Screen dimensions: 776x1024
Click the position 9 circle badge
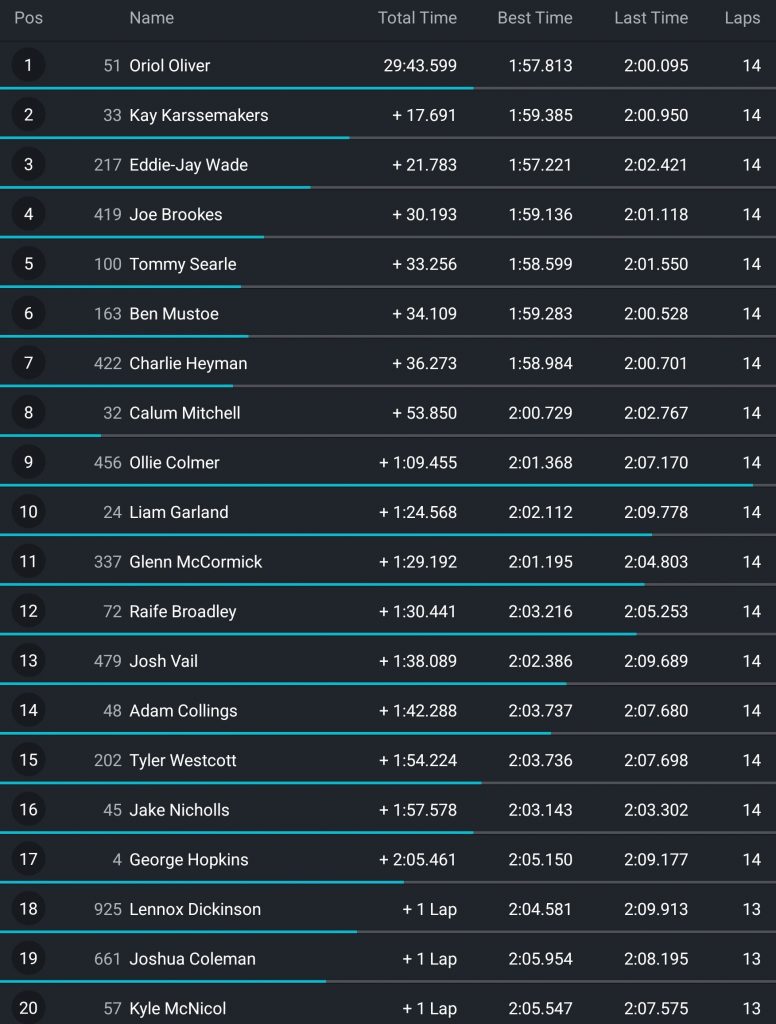[28, 462]
